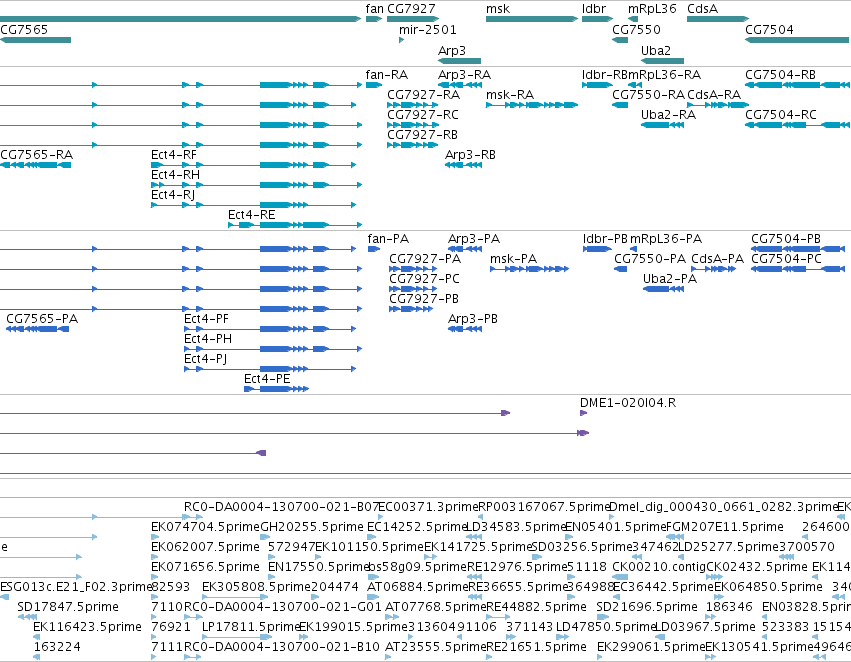
Task: Select the EK074704.5prime EST label
Action: (x=205, y=527)
